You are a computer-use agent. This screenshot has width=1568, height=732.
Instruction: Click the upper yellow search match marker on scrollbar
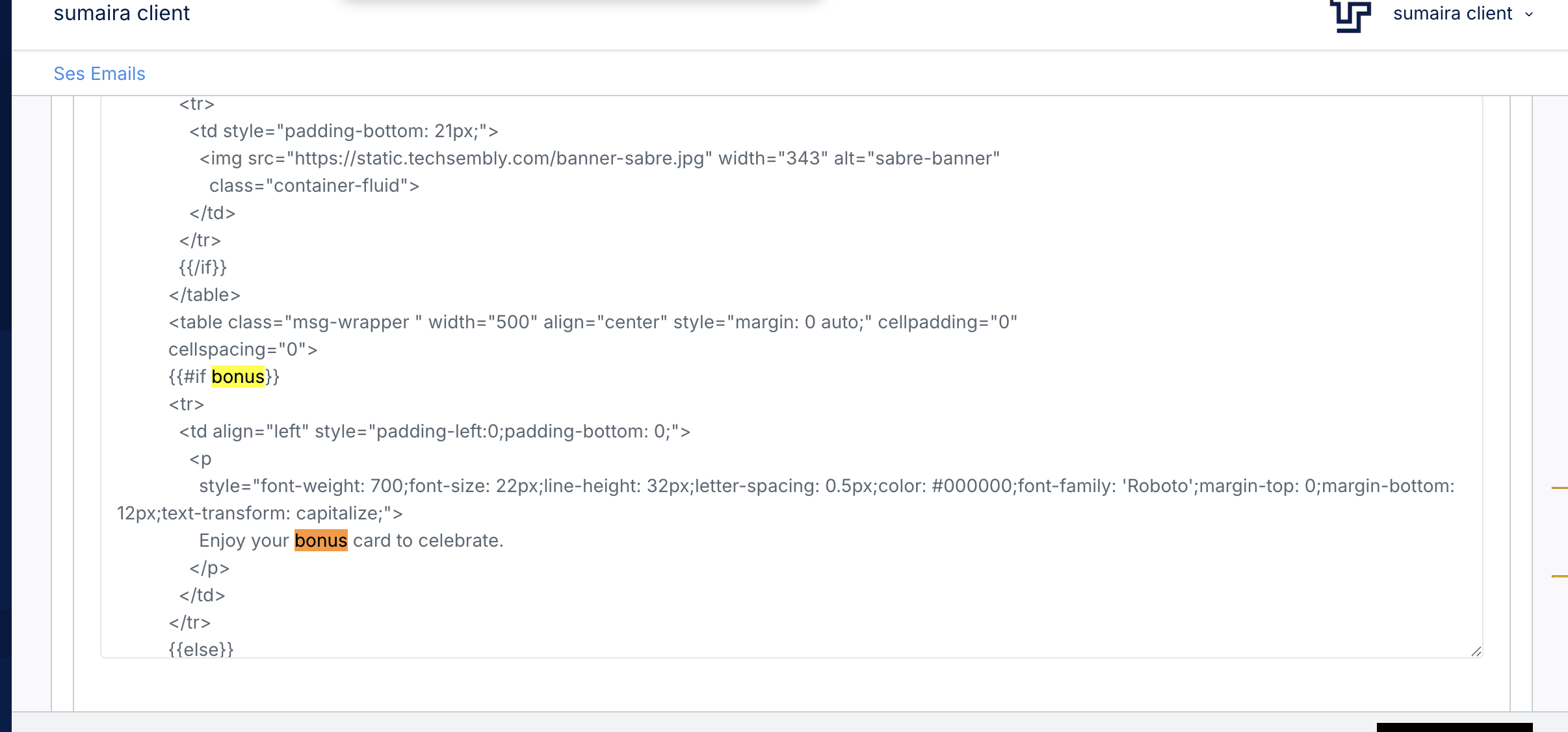(1560, 488)
